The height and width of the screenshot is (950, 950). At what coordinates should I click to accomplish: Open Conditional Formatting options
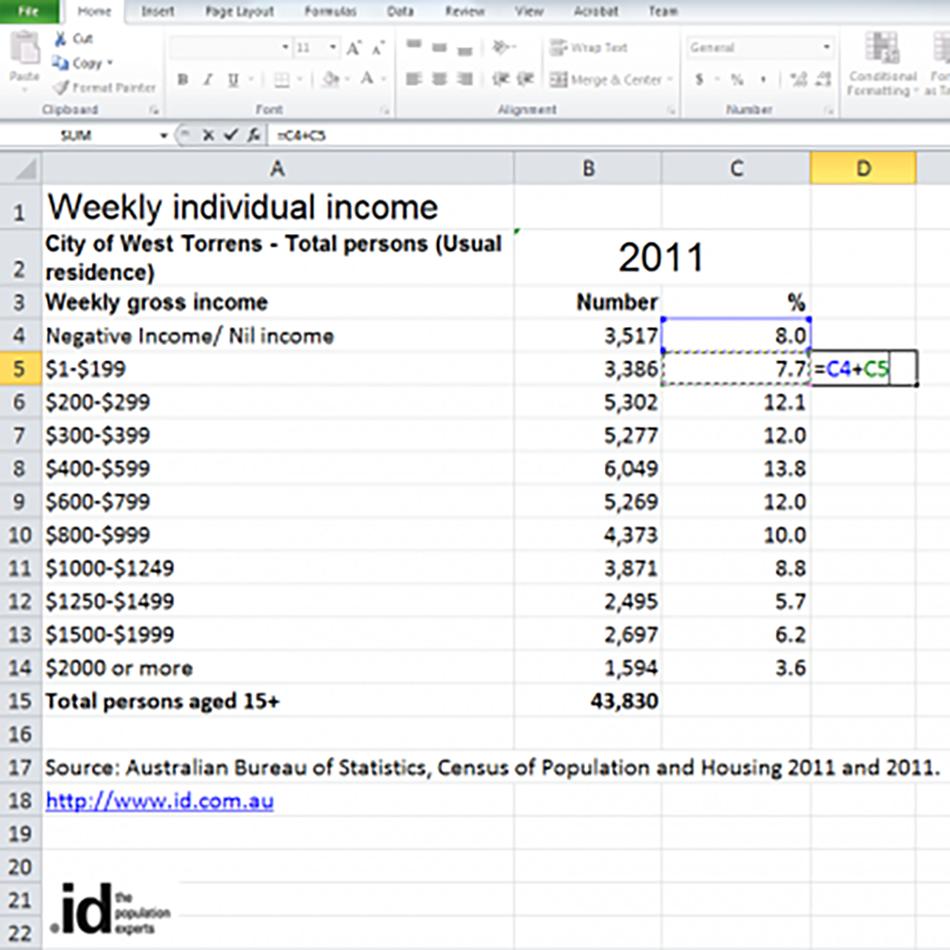click(x=882, y=64)
